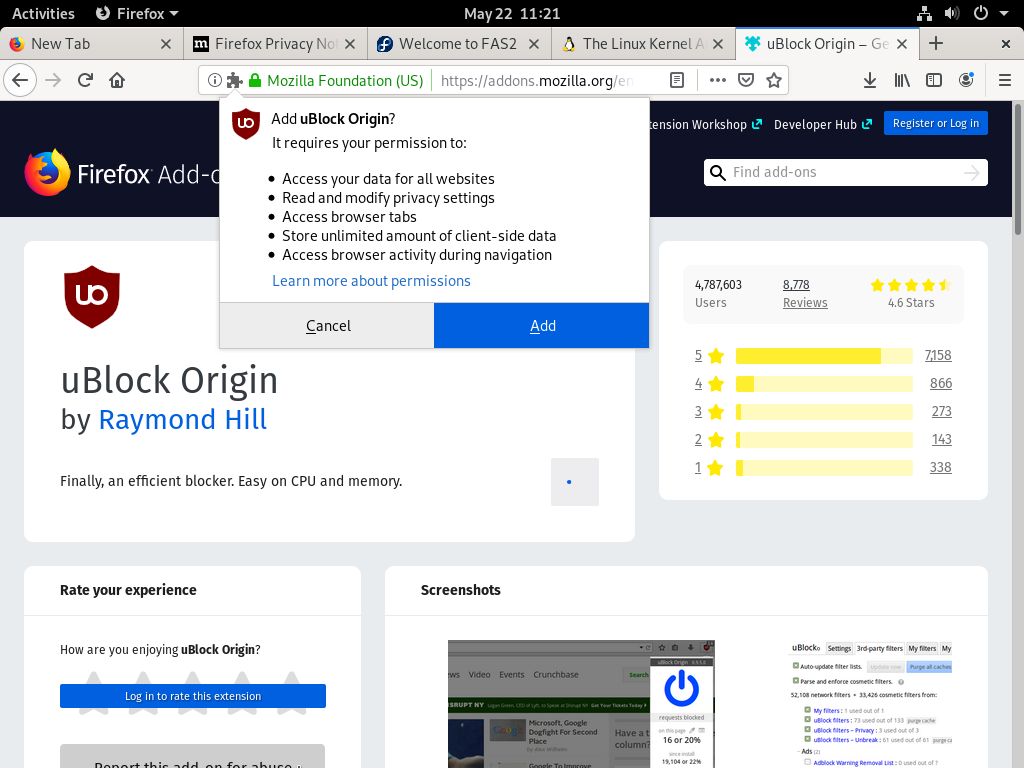Open the clock May 22 11:21
This screenshot has width=1024, height=768.
tap(512, 13)
